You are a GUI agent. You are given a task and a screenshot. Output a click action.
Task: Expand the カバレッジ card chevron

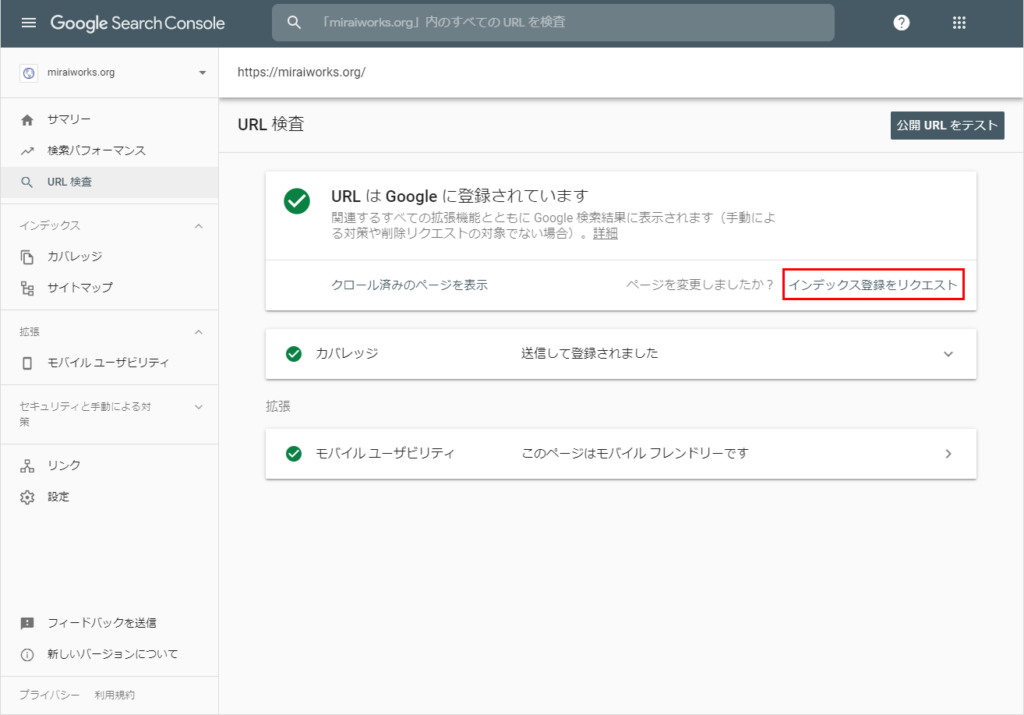pyautogui.click(x=948, y=354)
